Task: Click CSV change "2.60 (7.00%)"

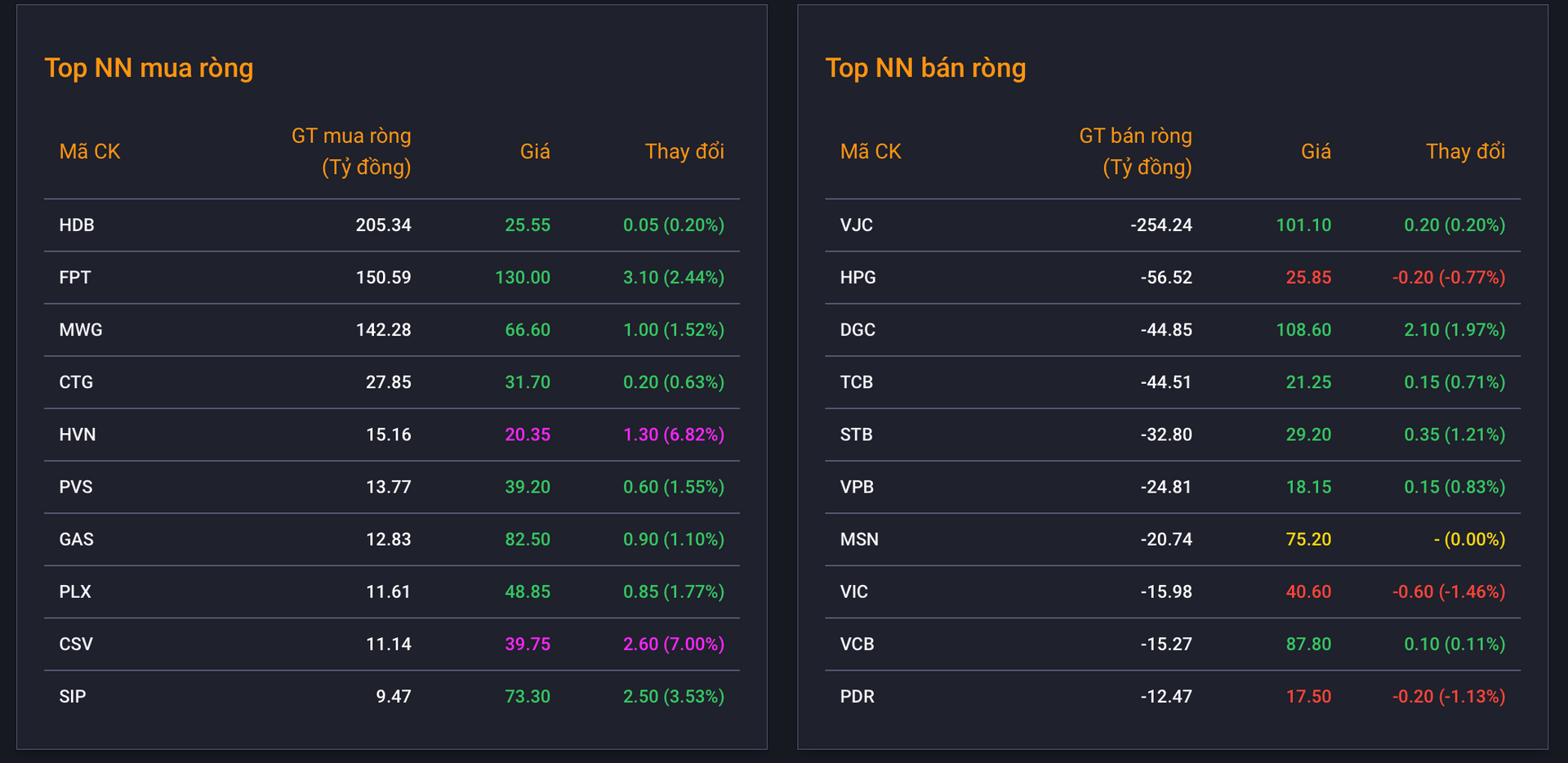Action: (674, 644)
